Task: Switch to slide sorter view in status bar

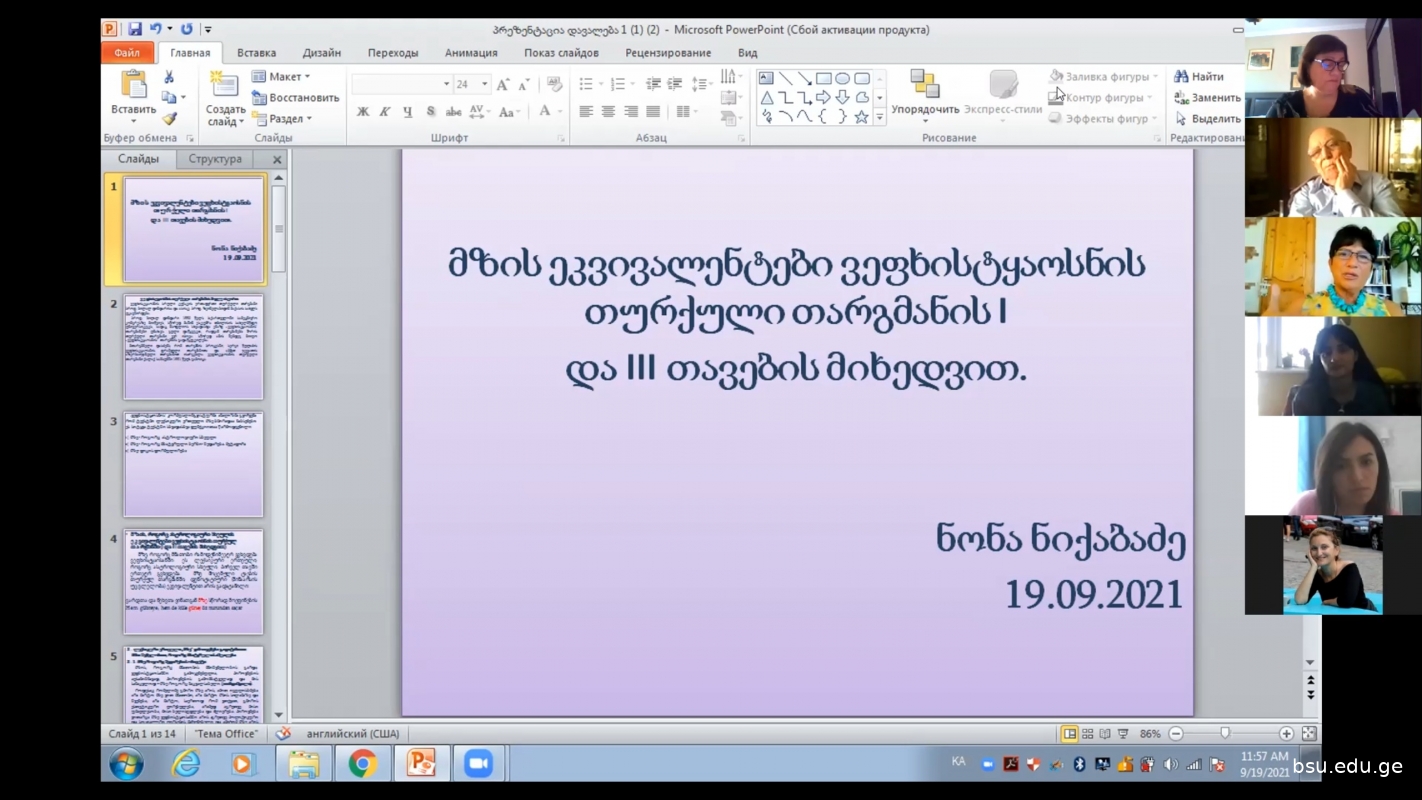Action: click(x=1087, y=734)
